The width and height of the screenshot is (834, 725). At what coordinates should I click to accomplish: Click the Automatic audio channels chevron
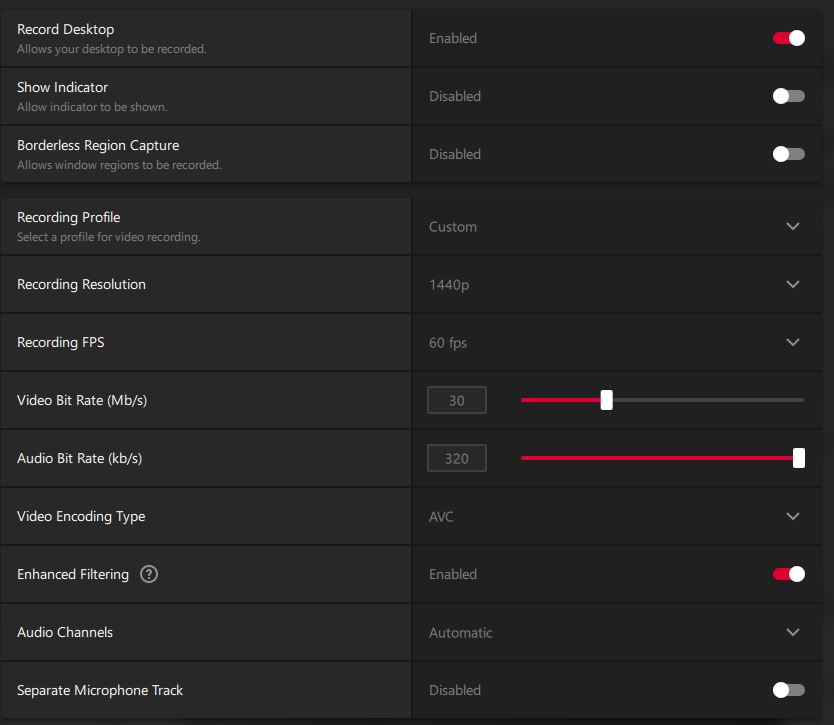(793, 633)
